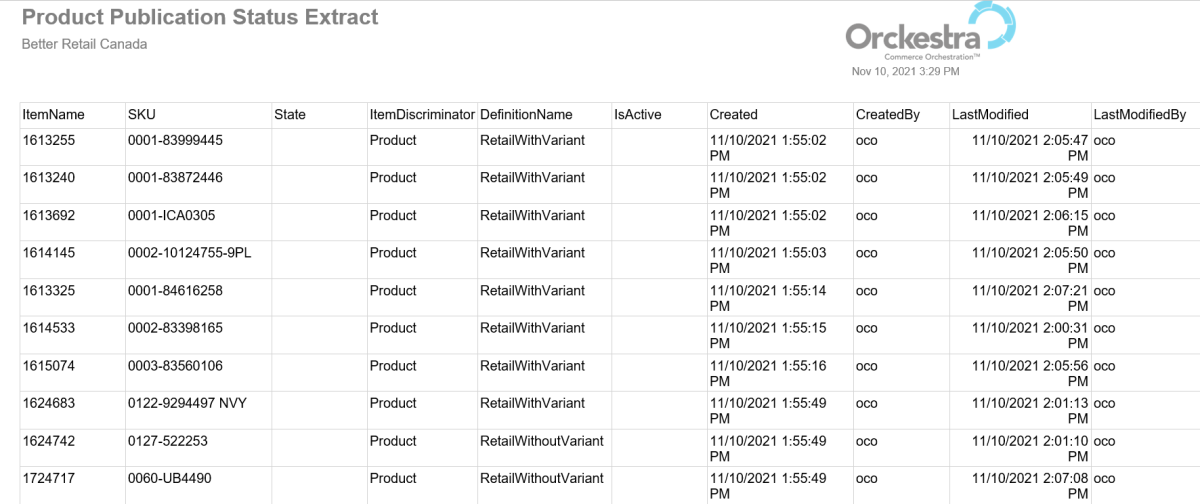This screenshot has height=504, width=1200.
Task: Select SKU 0001-83872446
Action: pyautogui.click(x=175, y=178)
